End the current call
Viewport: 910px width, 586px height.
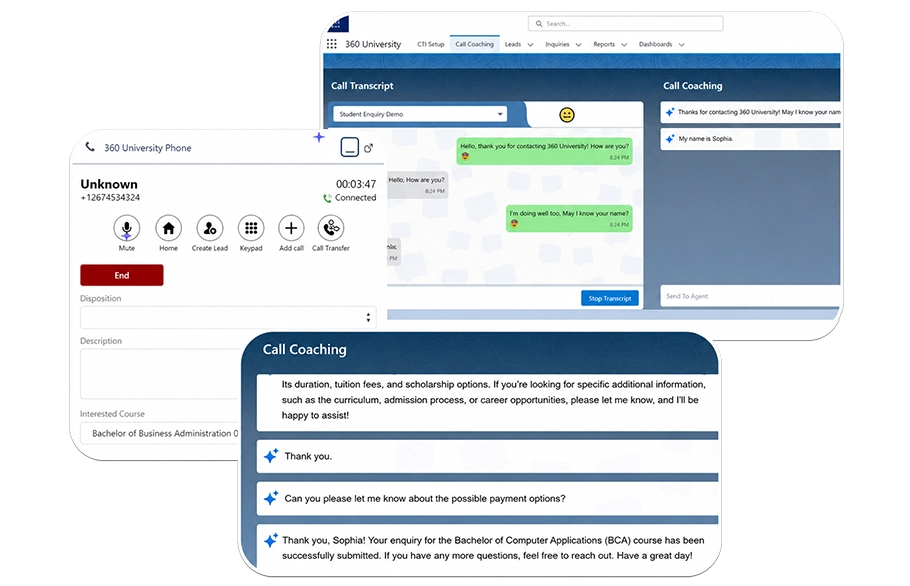click(x=122, y=275)
